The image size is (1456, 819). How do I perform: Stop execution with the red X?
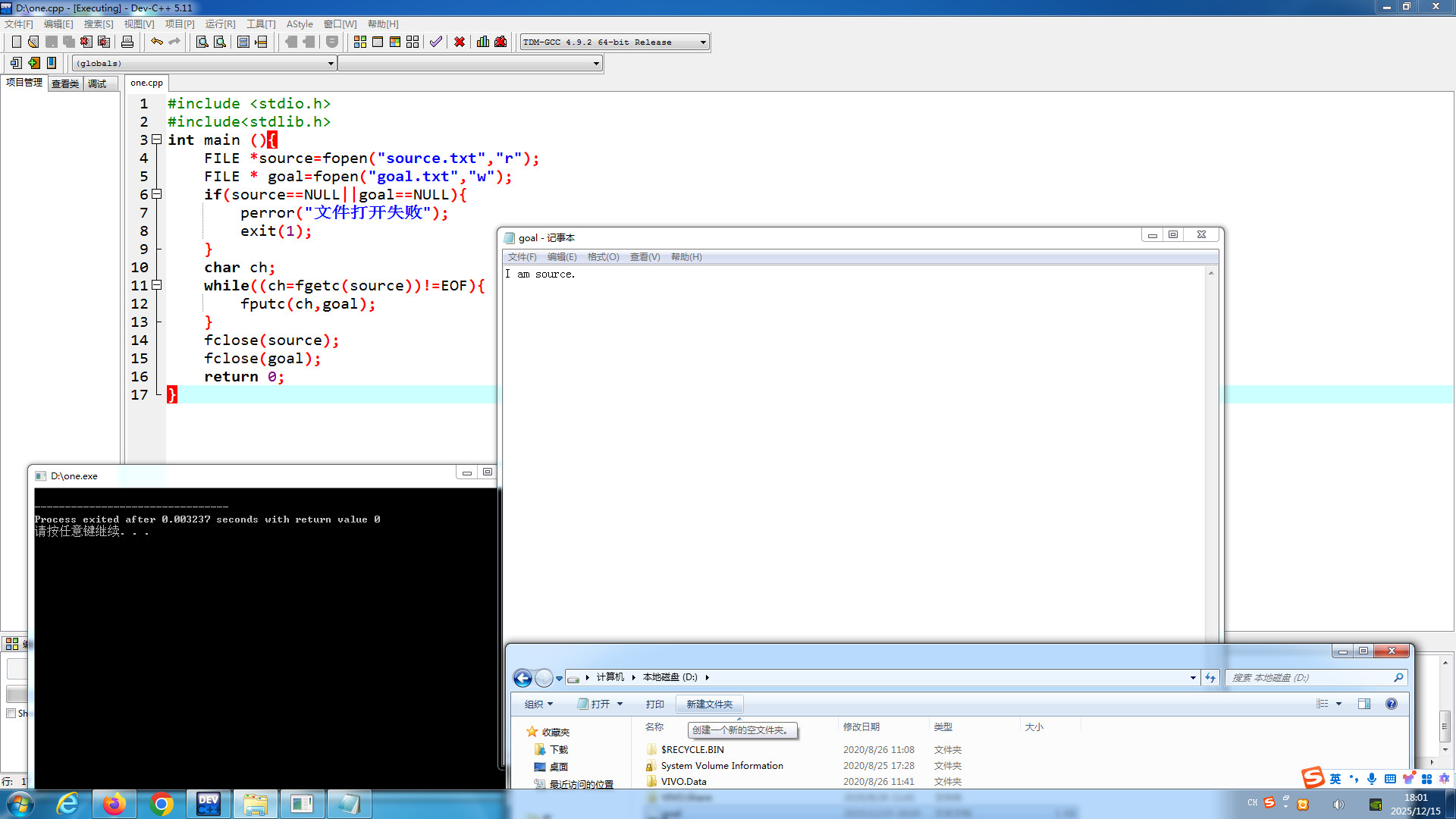460,42
